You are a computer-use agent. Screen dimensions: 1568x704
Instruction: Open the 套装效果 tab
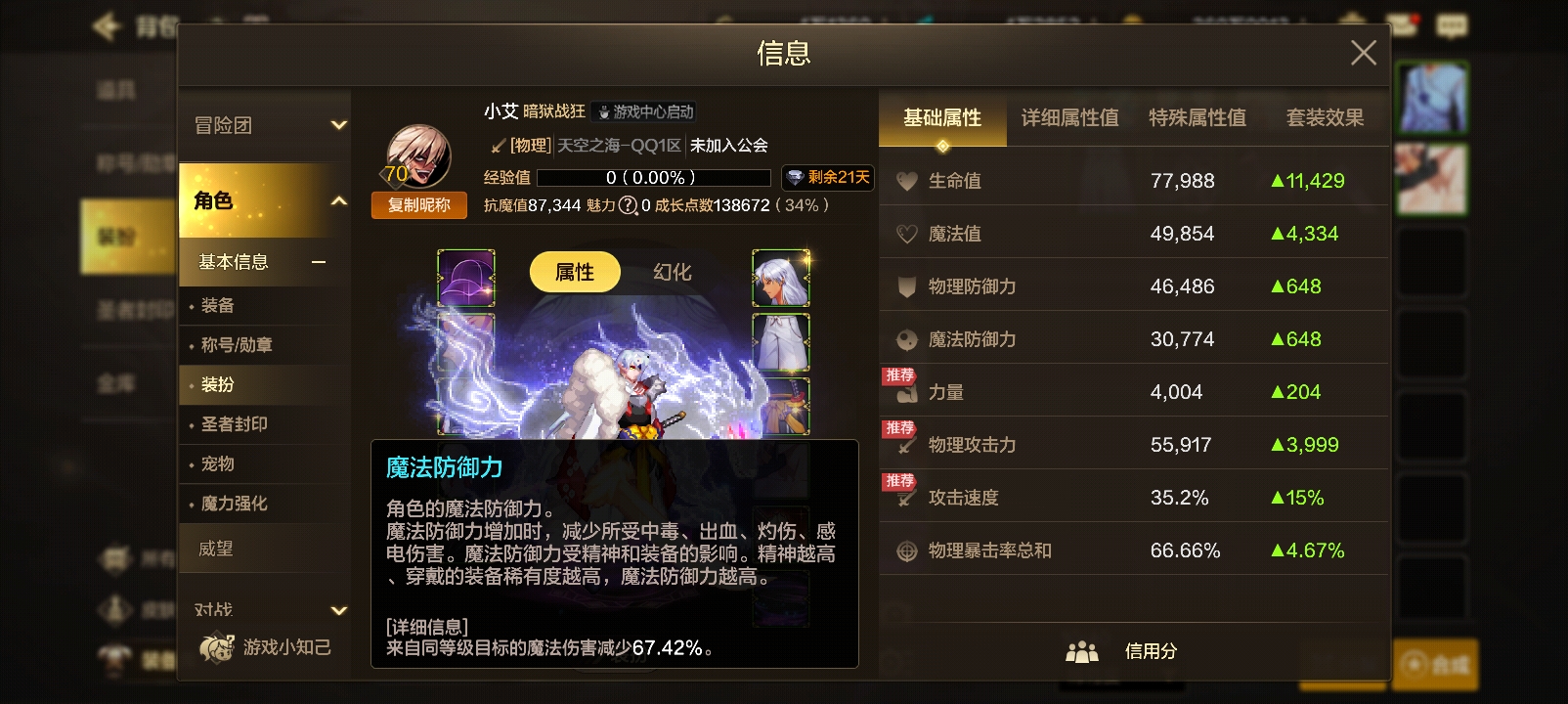click(x=1325, y=118)
